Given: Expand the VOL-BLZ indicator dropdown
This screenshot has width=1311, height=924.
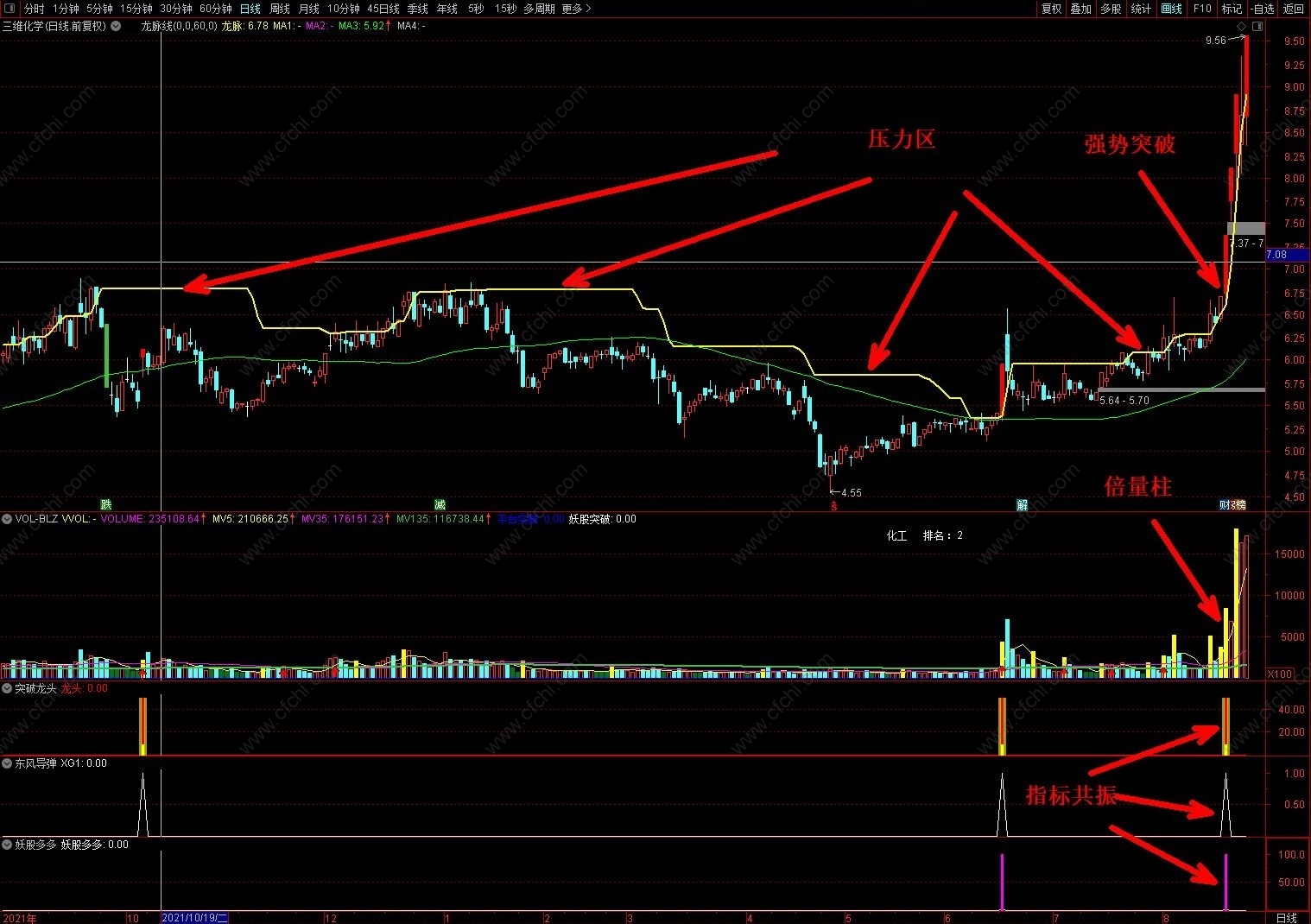Looking at the screenshot, I should coord(7,519).
